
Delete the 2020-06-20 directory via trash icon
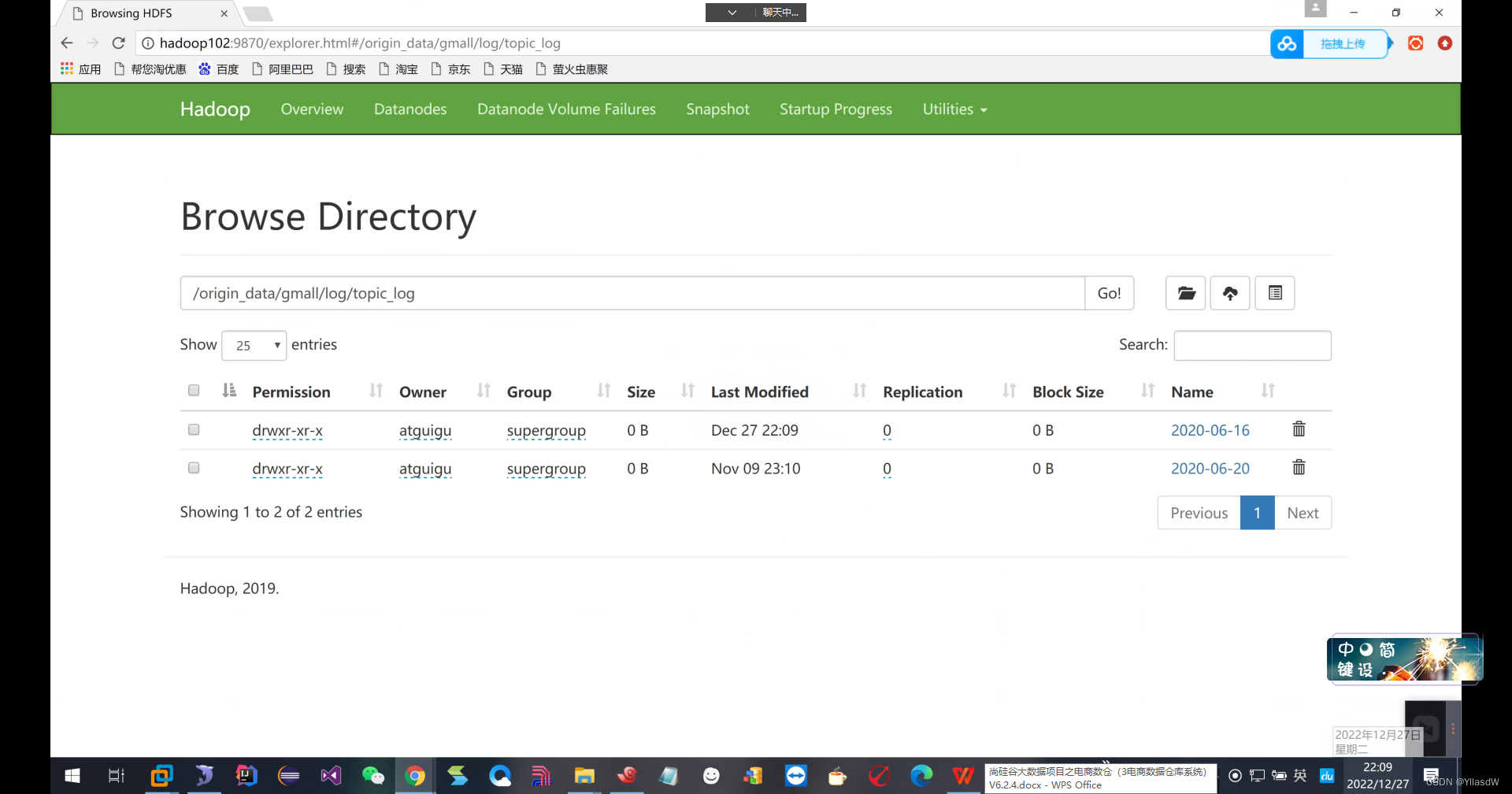coord(1299,468)
